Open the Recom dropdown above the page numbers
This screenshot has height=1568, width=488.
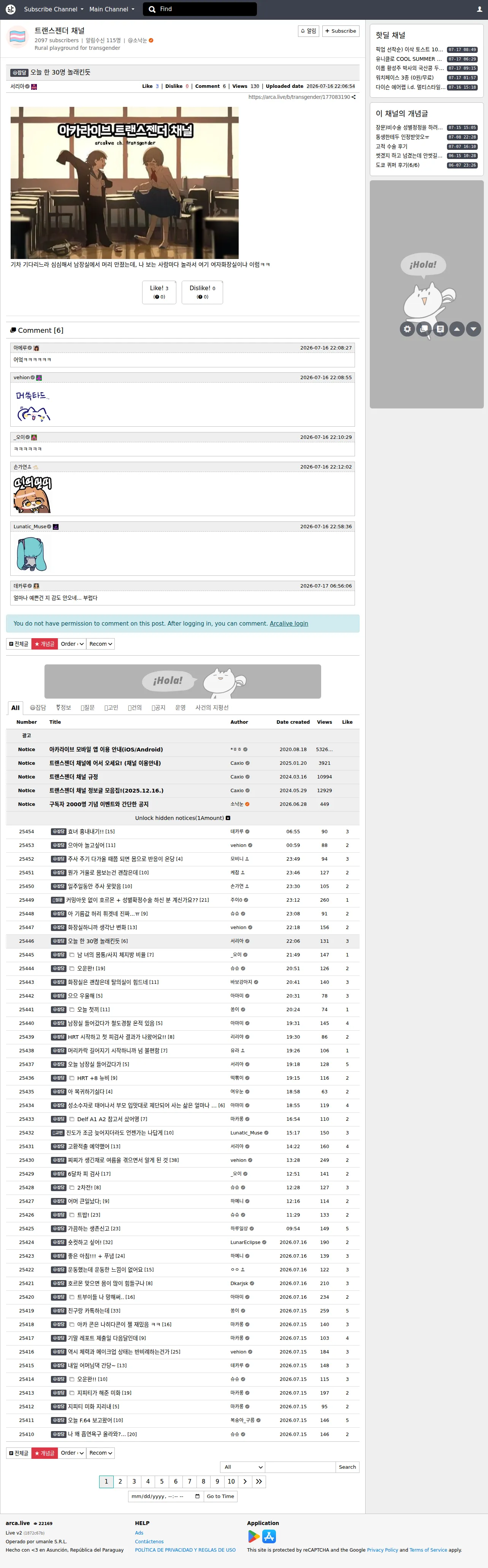[x=100, y=1453]
